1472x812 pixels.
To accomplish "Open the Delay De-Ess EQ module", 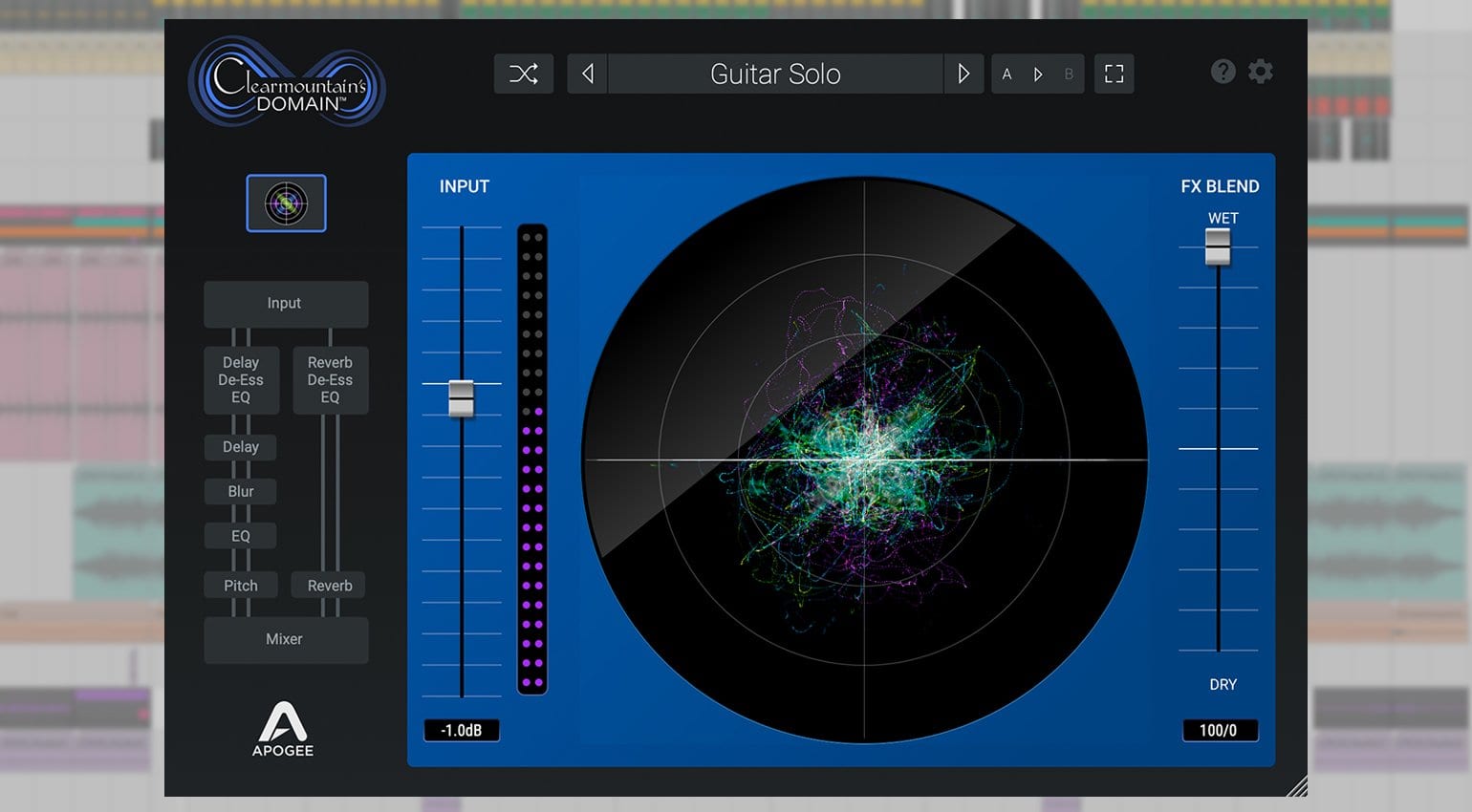I will [x=241, y=380].
